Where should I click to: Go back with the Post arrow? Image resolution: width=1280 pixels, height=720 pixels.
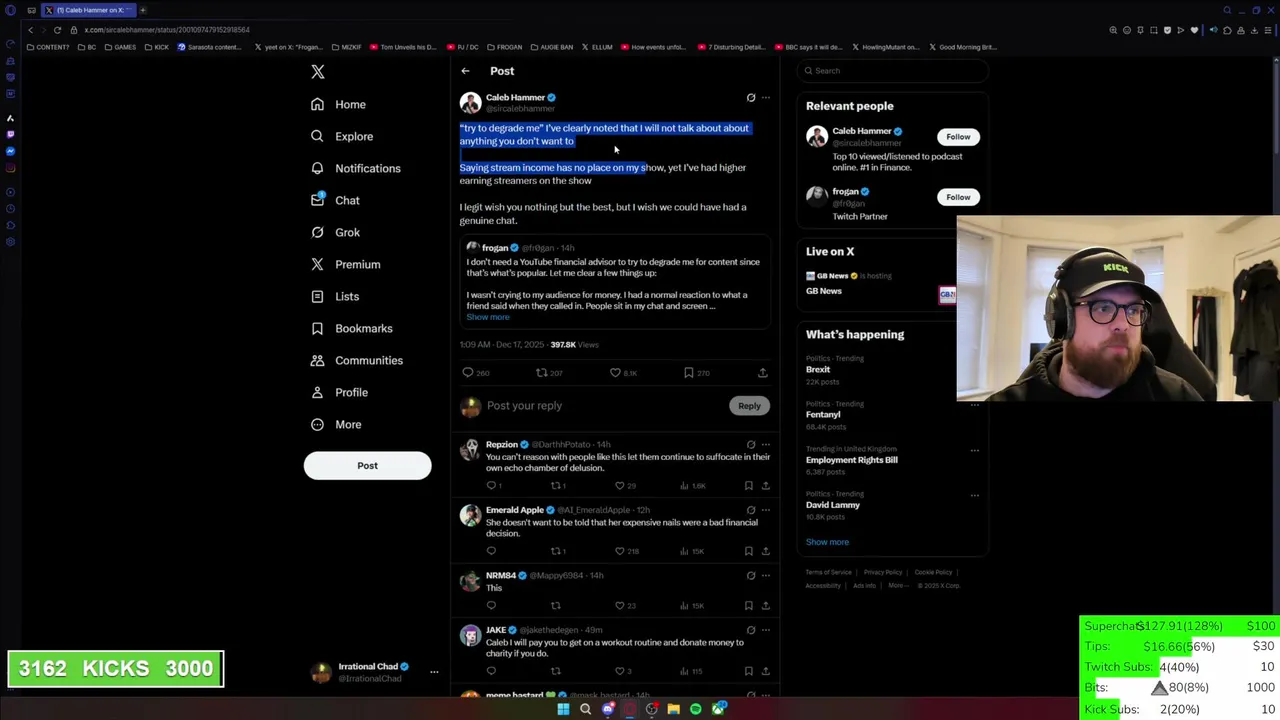click(x=465, y=71)
